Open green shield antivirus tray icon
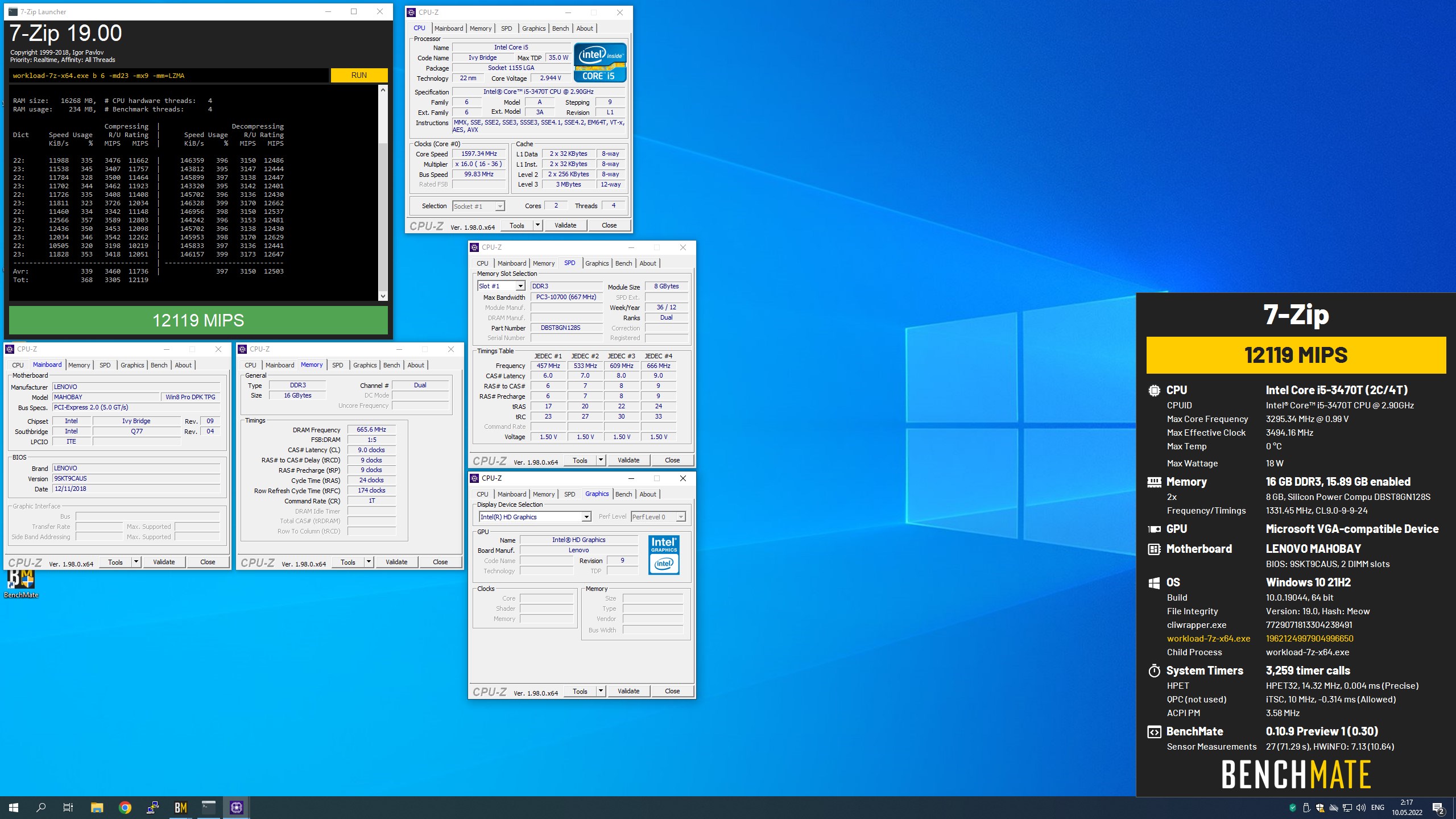Screen dimensions: 1456x819 tap(1292, 808)
